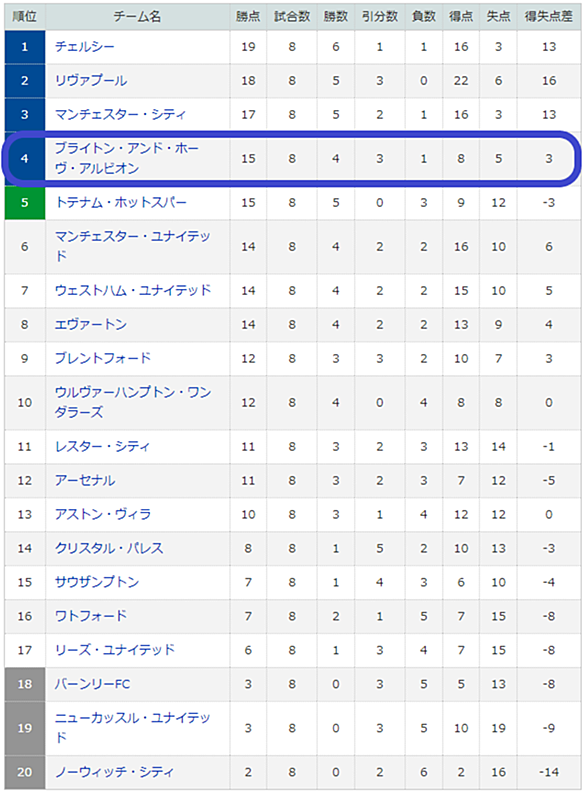Select アストン・ヴィラ team link
Screen dimensions: 586x793
[103, 514]
